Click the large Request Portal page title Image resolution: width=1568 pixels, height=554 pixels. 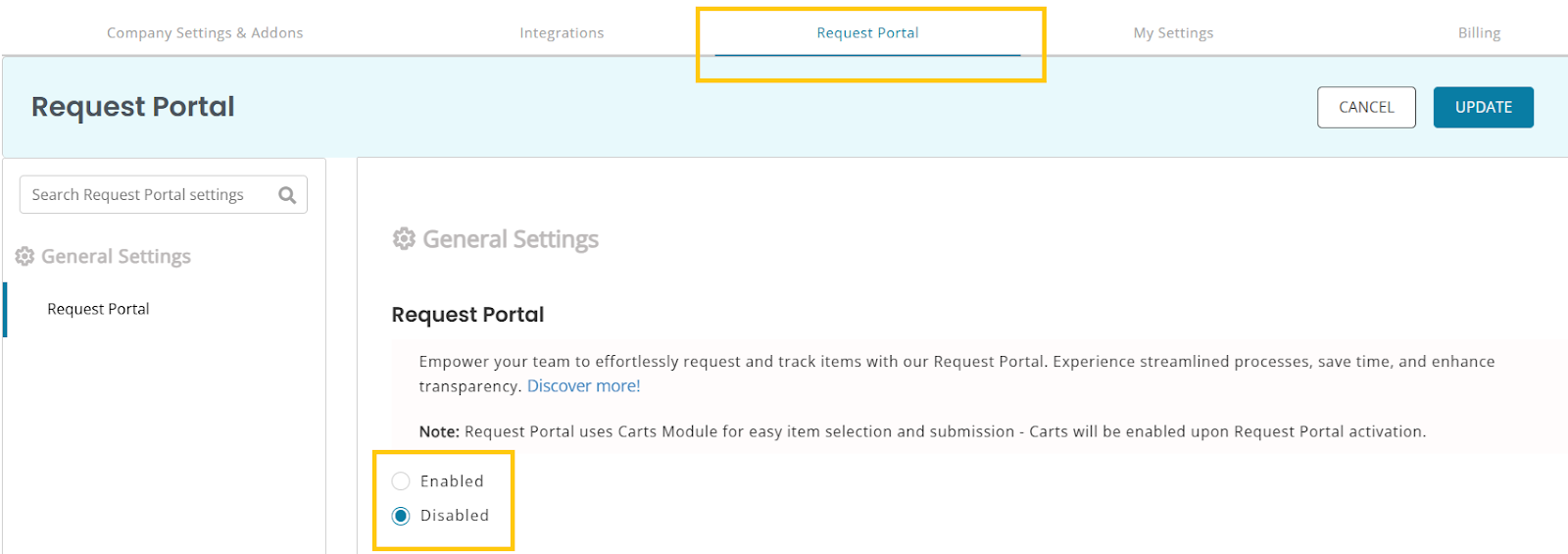point(133,107)
